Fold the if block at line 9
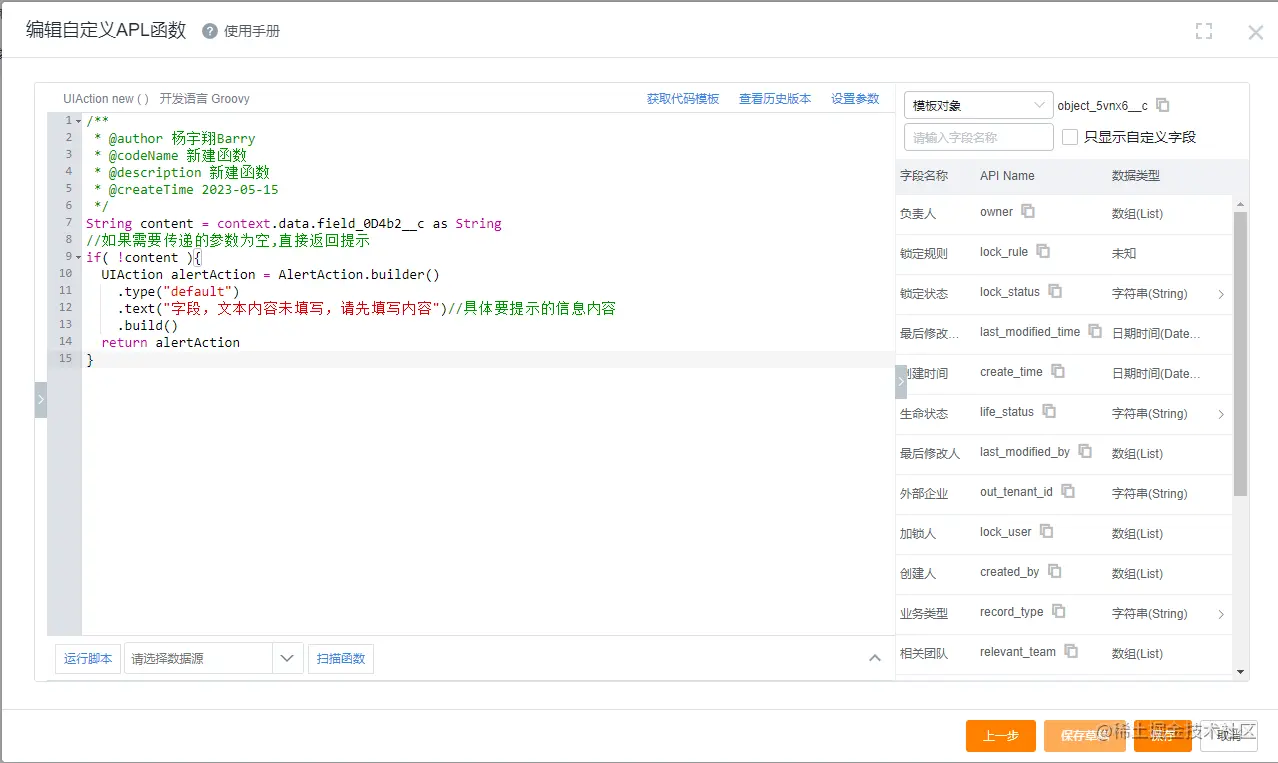 point(79,257)
